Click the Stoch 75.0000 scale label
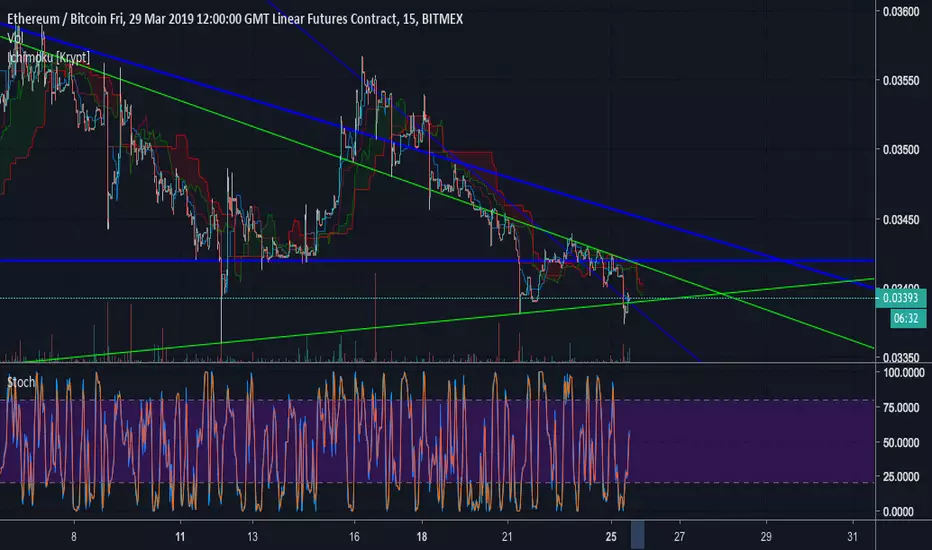This screenshot has height=550, width=932. point(901,408)
